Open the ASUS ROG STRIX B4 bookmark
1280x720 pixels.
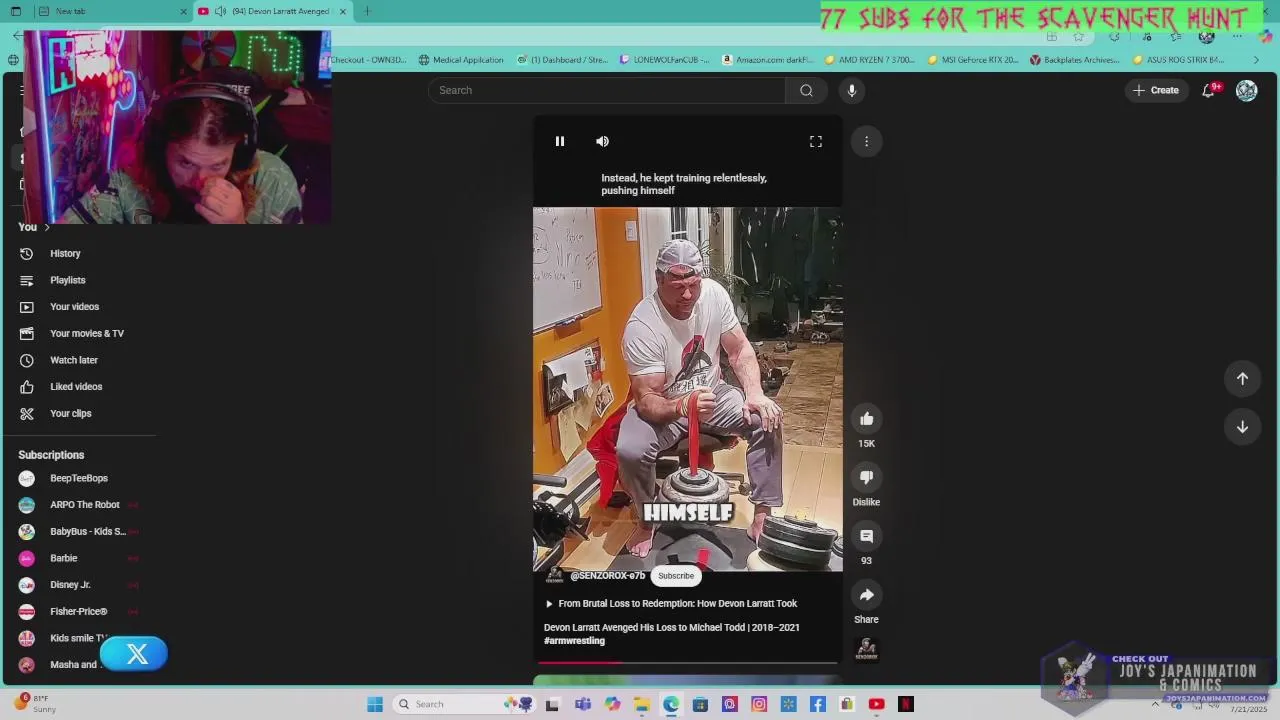[1178, 60]
